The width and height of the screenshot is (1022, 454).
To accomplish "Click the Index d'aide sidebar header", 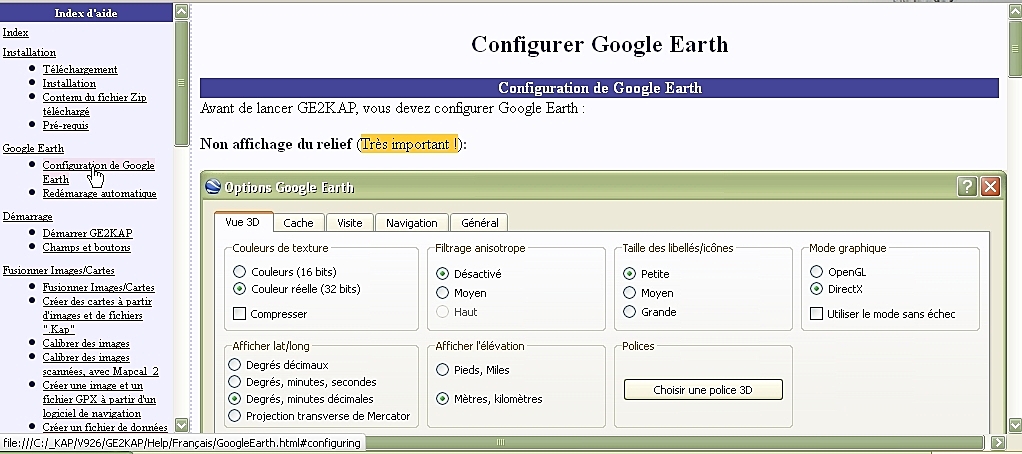I will click(x=86, y=12).
